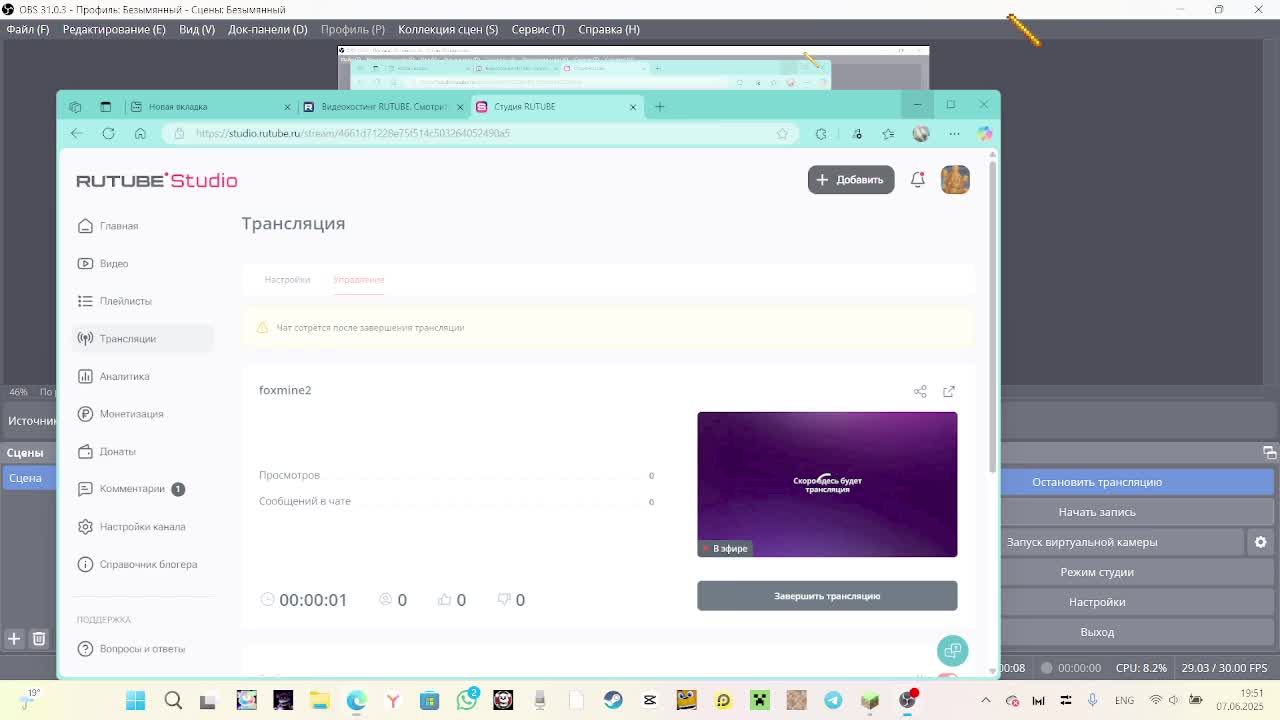The width and height of the screenshot is (1280, 720).
Task: Open Windows taskbar search
Action: pos(173,700)
